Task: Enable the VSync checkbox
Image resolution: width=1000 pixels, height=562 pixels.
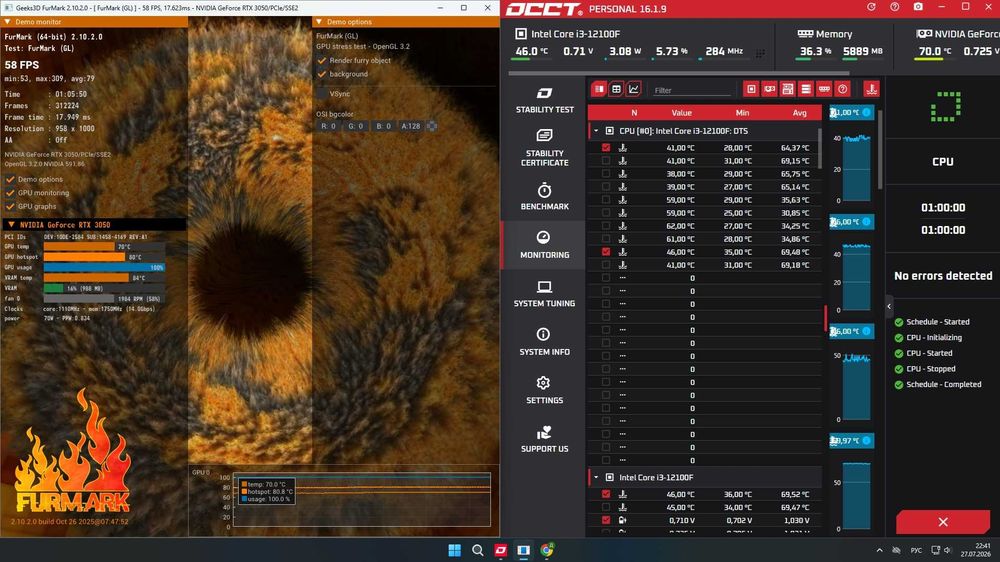Action: (321, 94)
